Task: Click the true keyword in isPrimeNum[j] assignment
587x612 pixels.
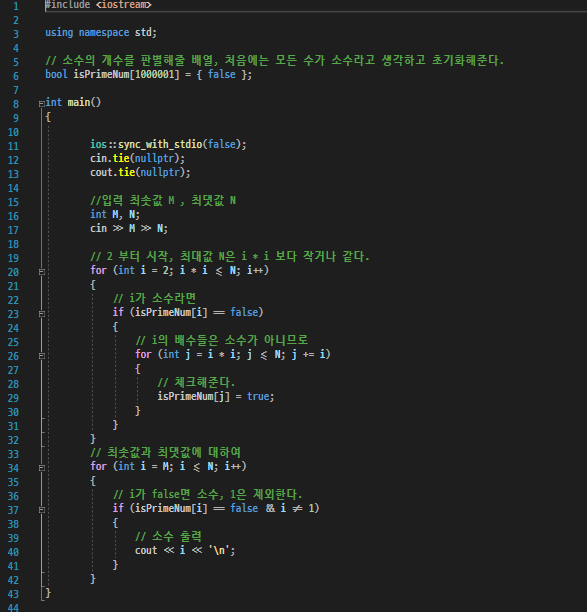Action: 258,397
